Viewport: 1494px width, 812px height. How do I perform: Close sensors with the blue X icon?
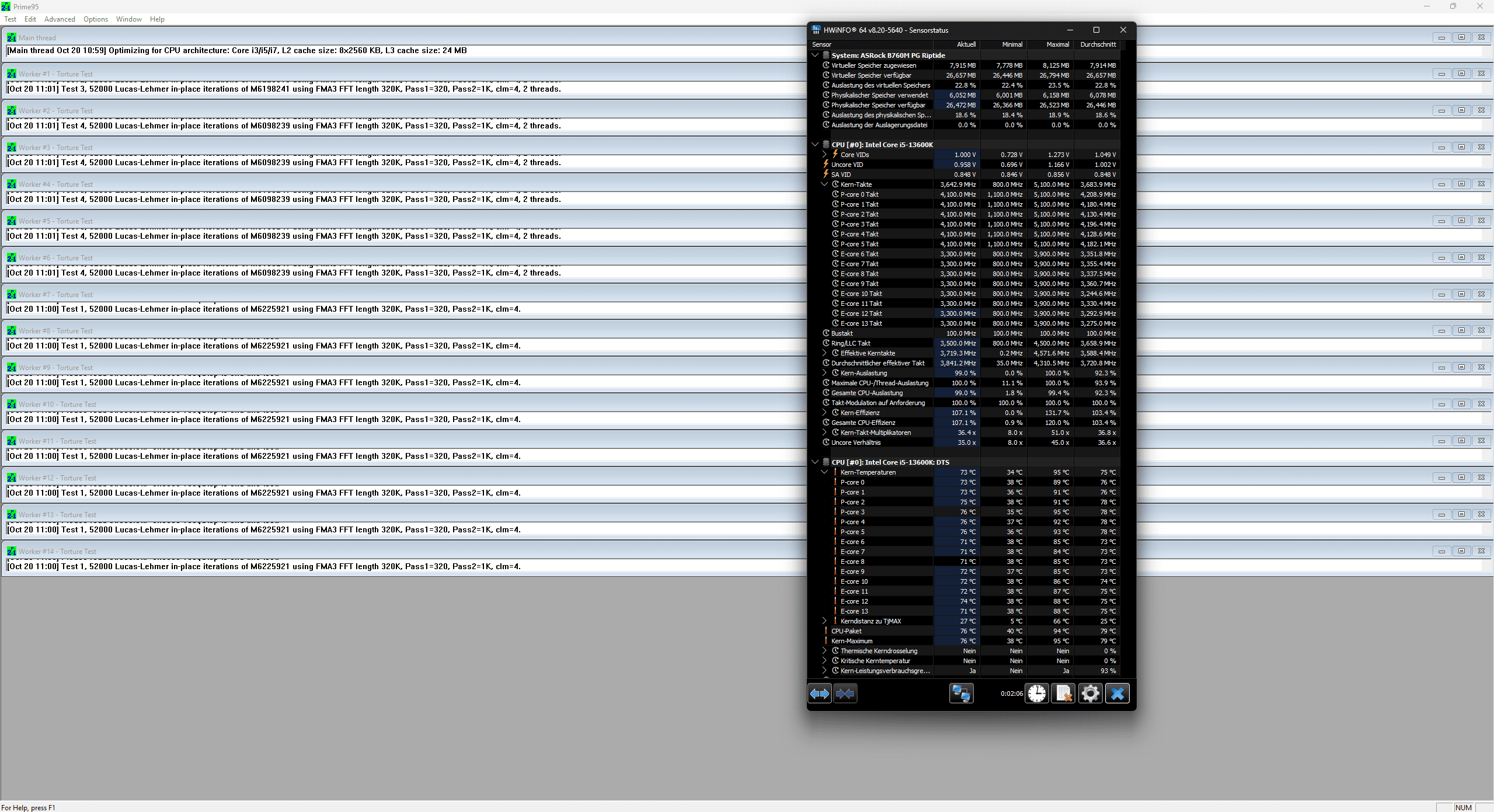click(1117, 693)
